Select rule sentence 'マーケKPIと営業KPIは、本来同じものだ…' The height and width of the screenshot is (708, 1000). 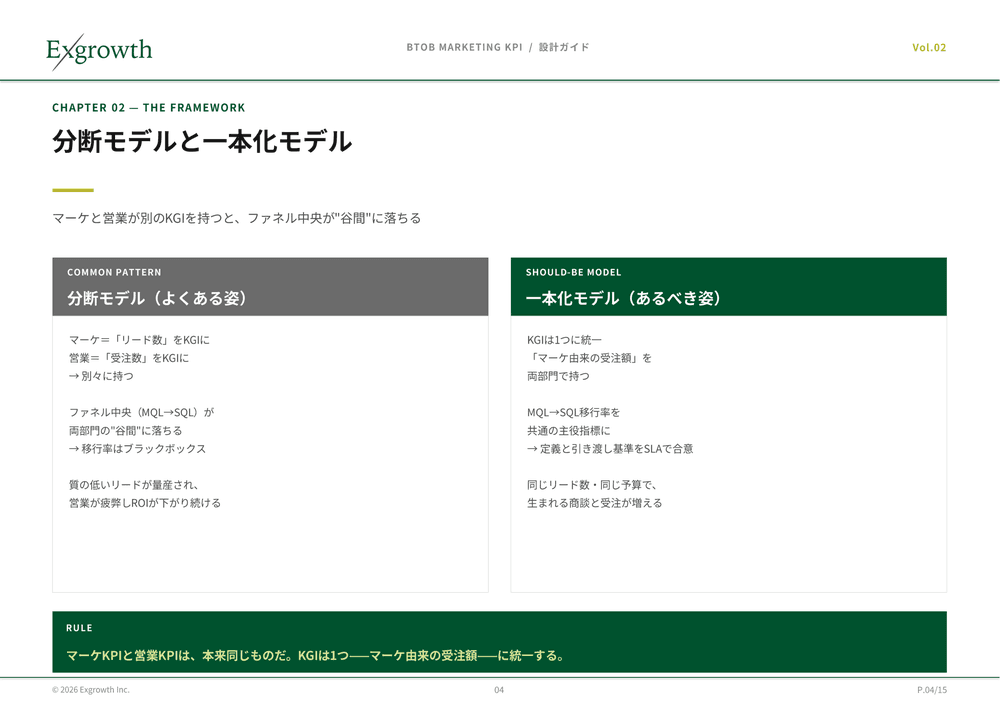tap(316, 655)
